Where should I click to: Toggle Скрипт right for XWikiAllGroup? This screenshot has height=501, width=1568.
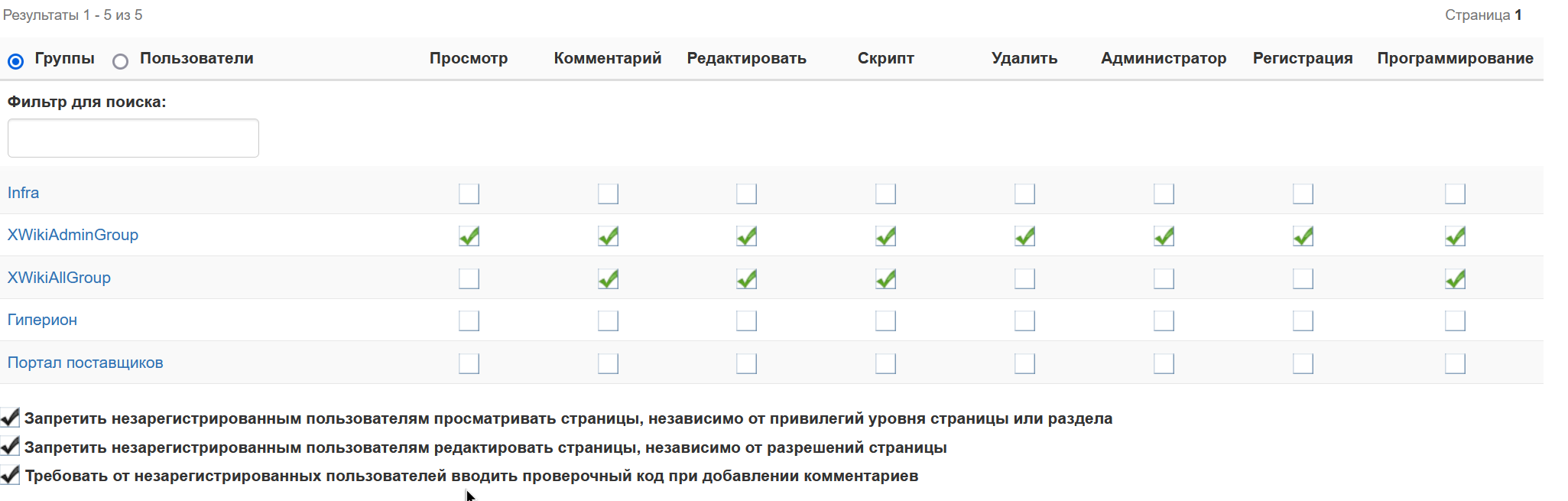(885, 278)
